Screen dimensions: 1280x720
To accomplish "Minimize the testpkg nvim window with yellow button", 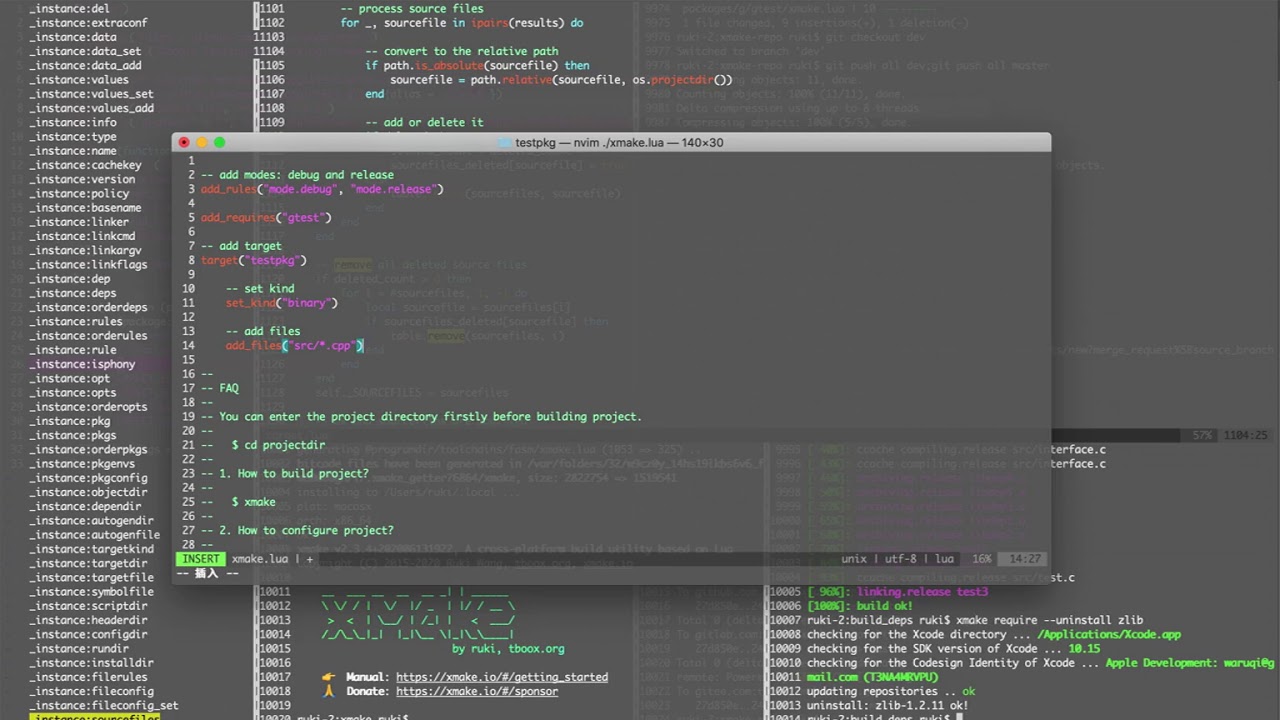I will pyautogui.click(x=202, y=143).
